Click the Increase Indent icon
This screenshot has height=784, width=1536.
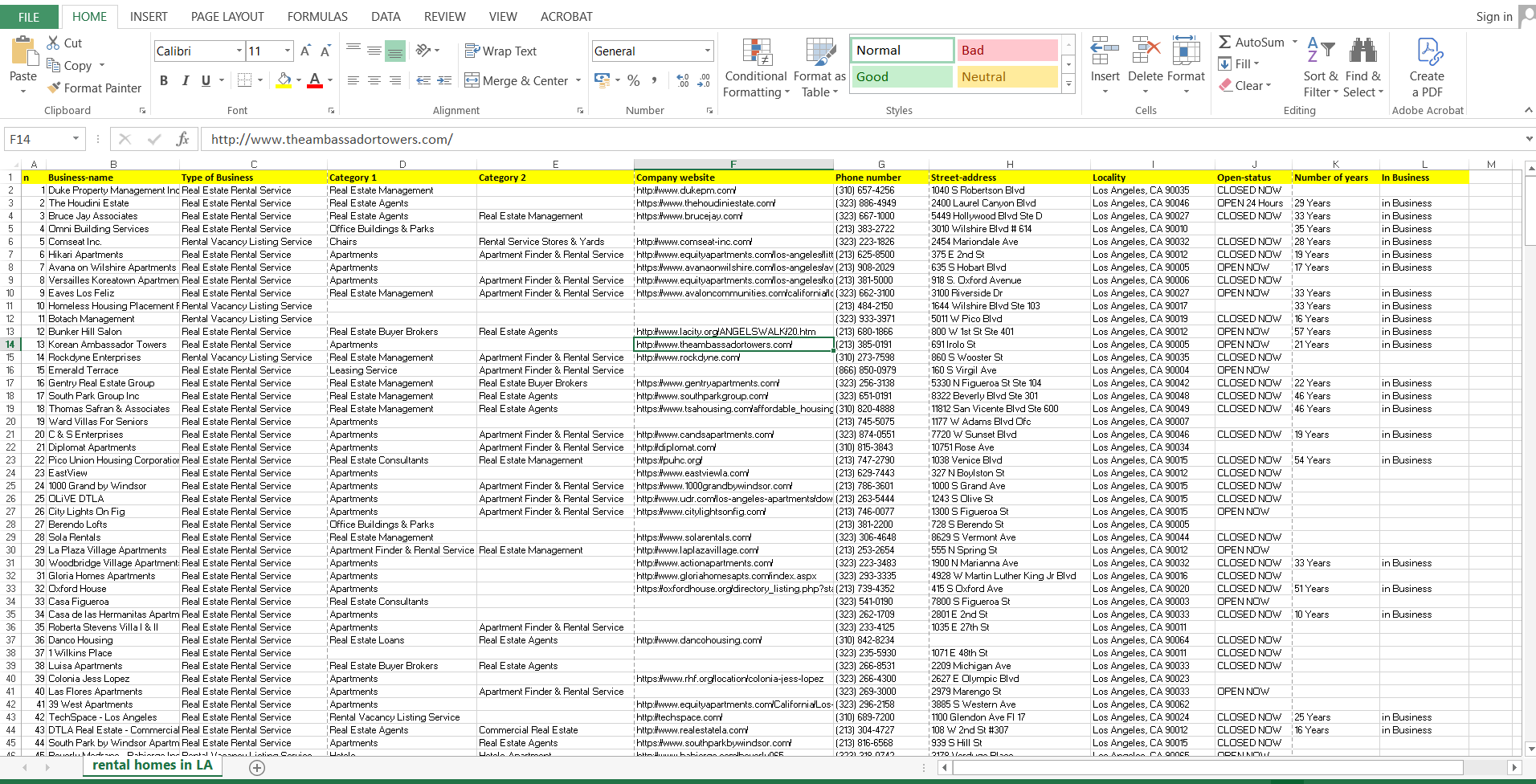coord(444,80)
